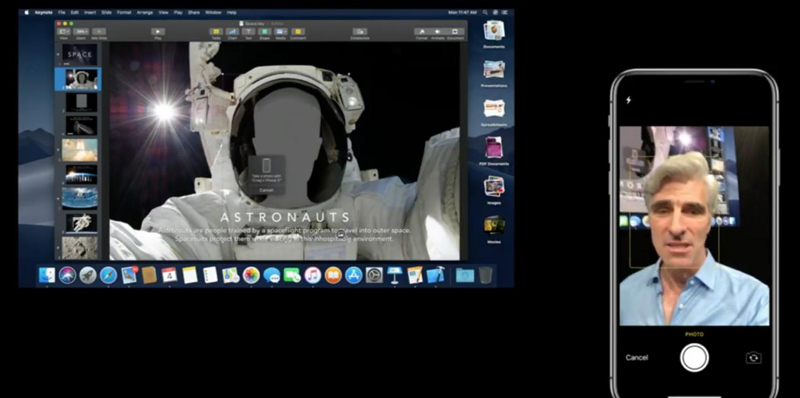Open the Apple menu
Screen dimensions: 800x398
[27, 12]
